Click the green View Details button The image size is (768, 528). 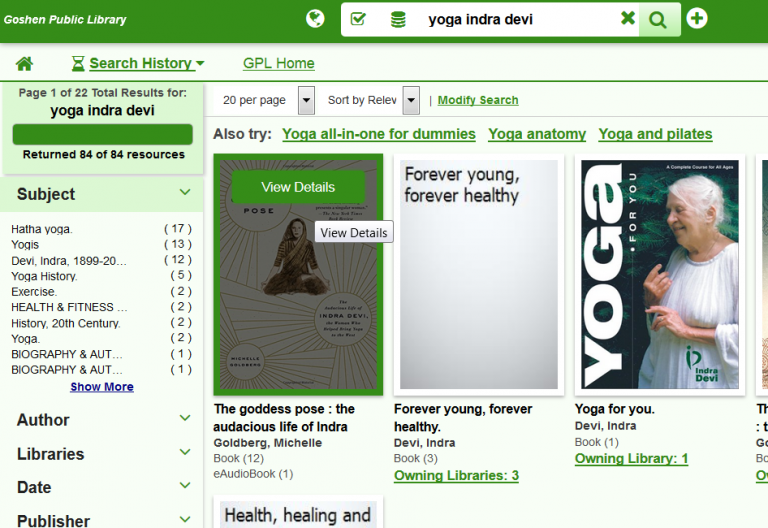click(298, 187)
